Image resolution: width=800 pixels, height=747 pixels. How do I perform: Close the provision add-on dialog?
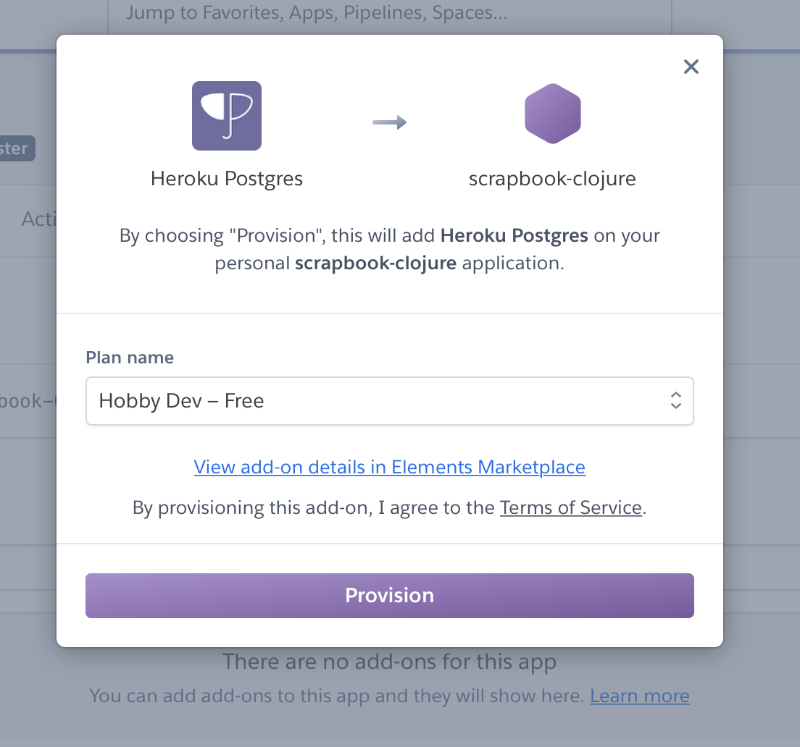[691, 66]
